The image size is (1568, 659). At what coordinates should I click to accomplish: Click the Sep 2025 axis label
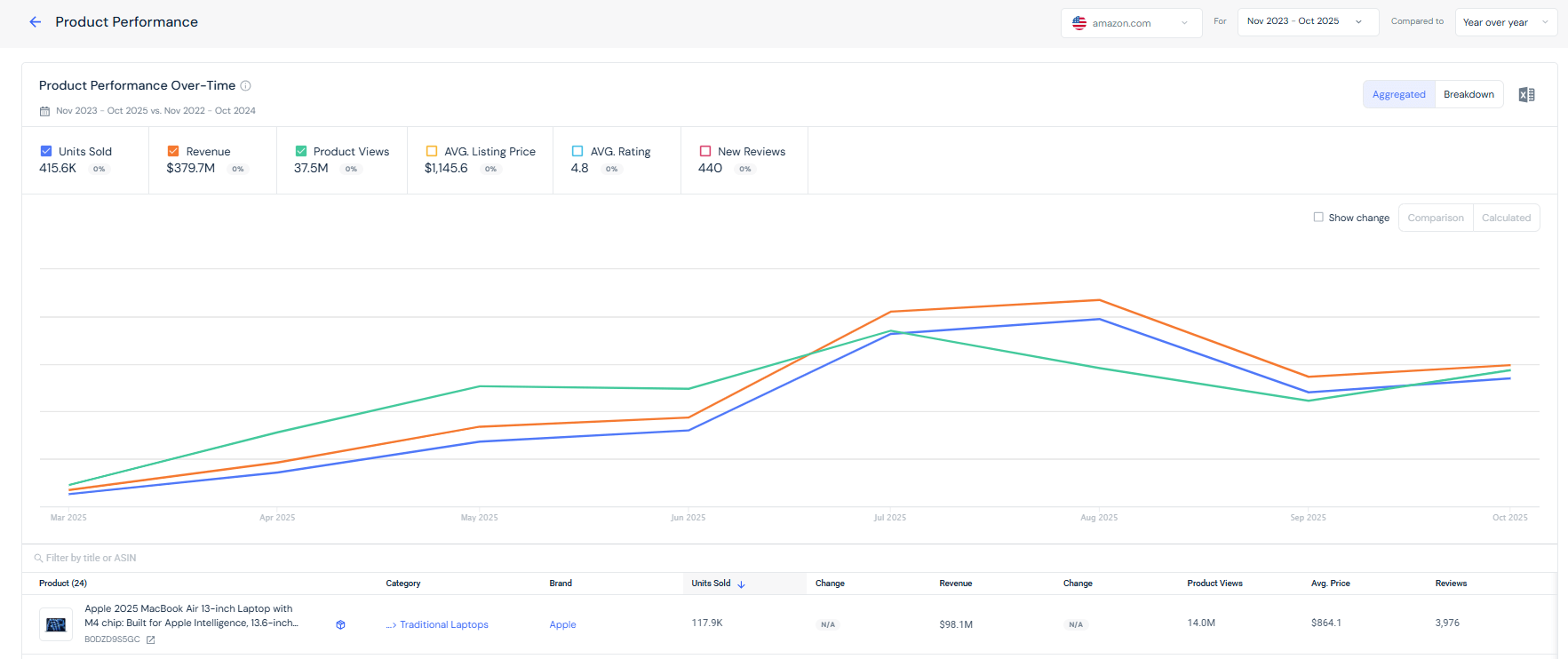tap(1308, 518)
